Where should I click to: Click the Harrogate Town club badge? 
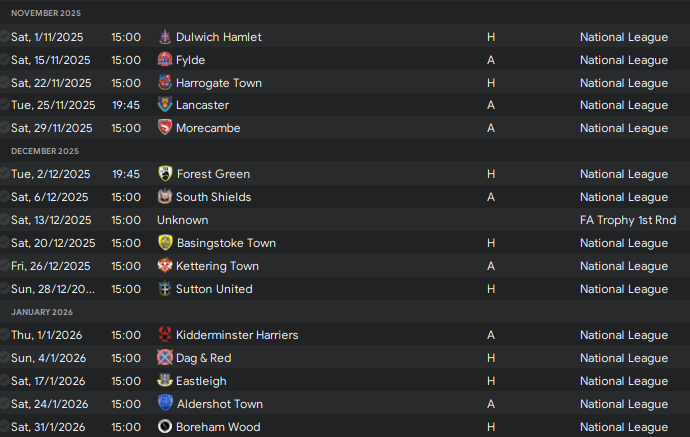pyautogui.click(x=165, y=82)
